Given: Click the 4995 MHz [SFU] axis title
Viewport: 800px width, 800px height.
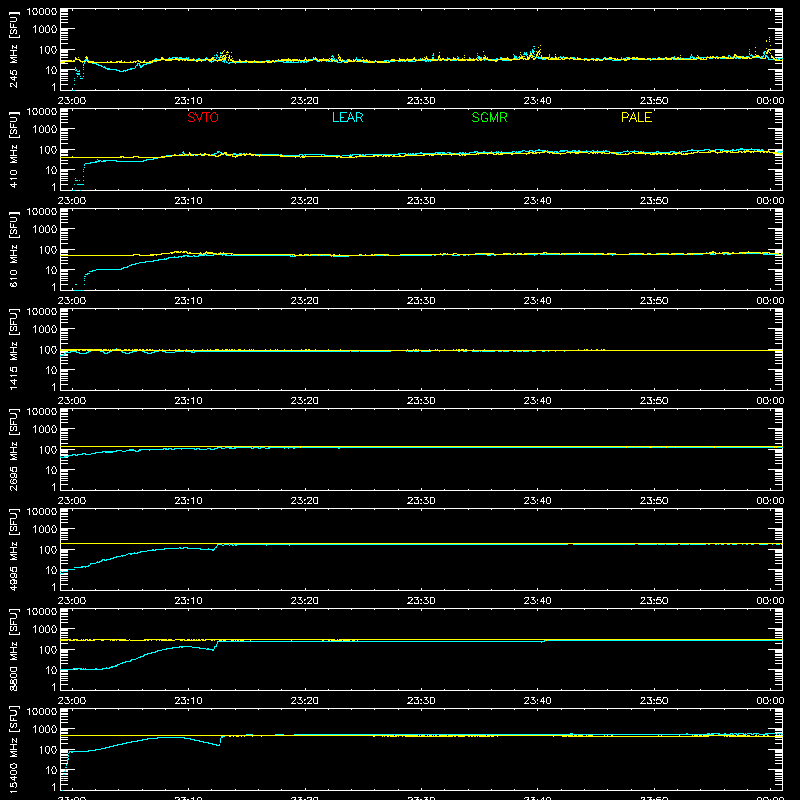Looking at the screenshot, I should click(x=13, y=549).
